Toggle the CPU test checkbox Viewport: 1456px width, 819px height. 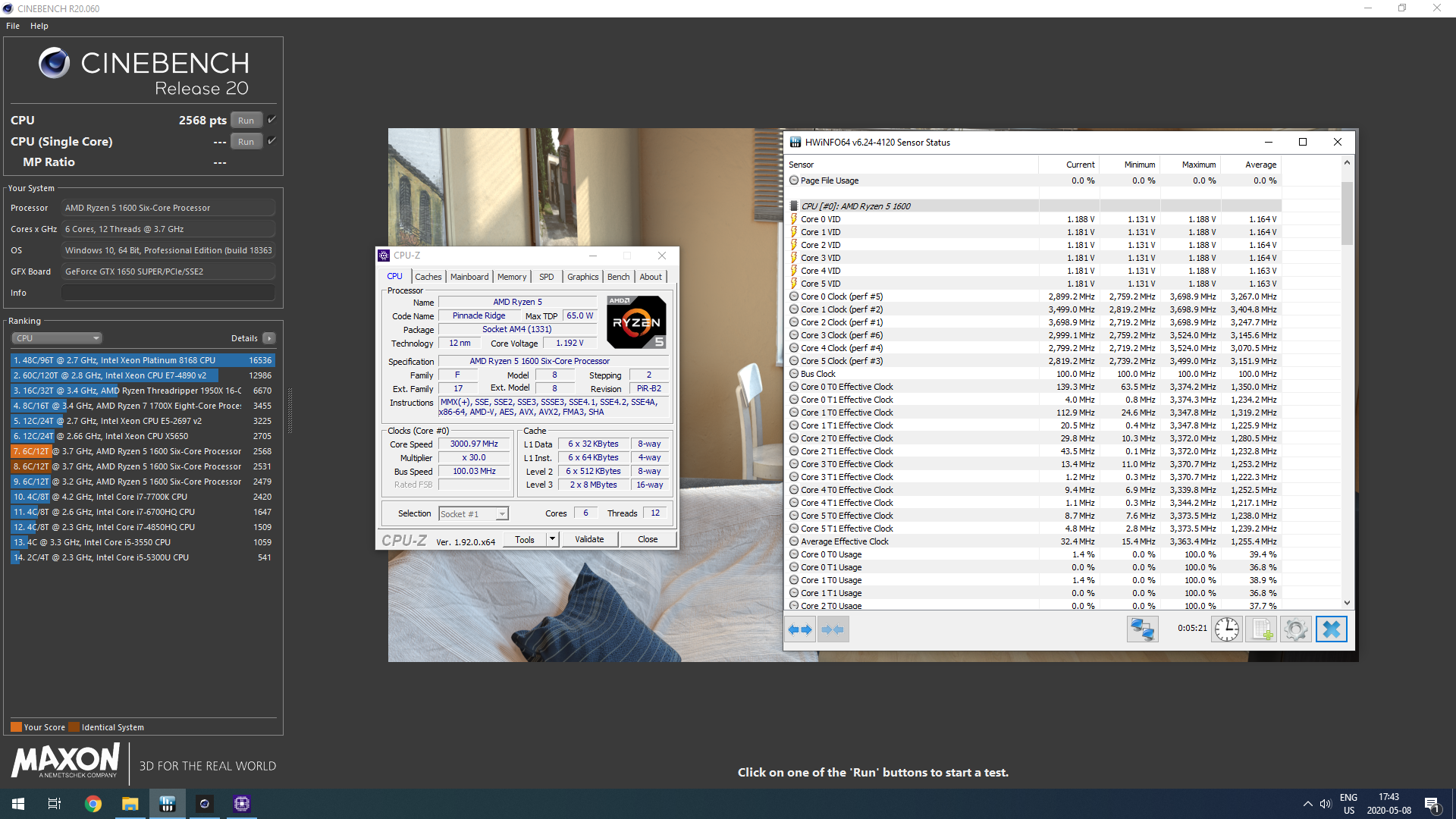(271, 120)
